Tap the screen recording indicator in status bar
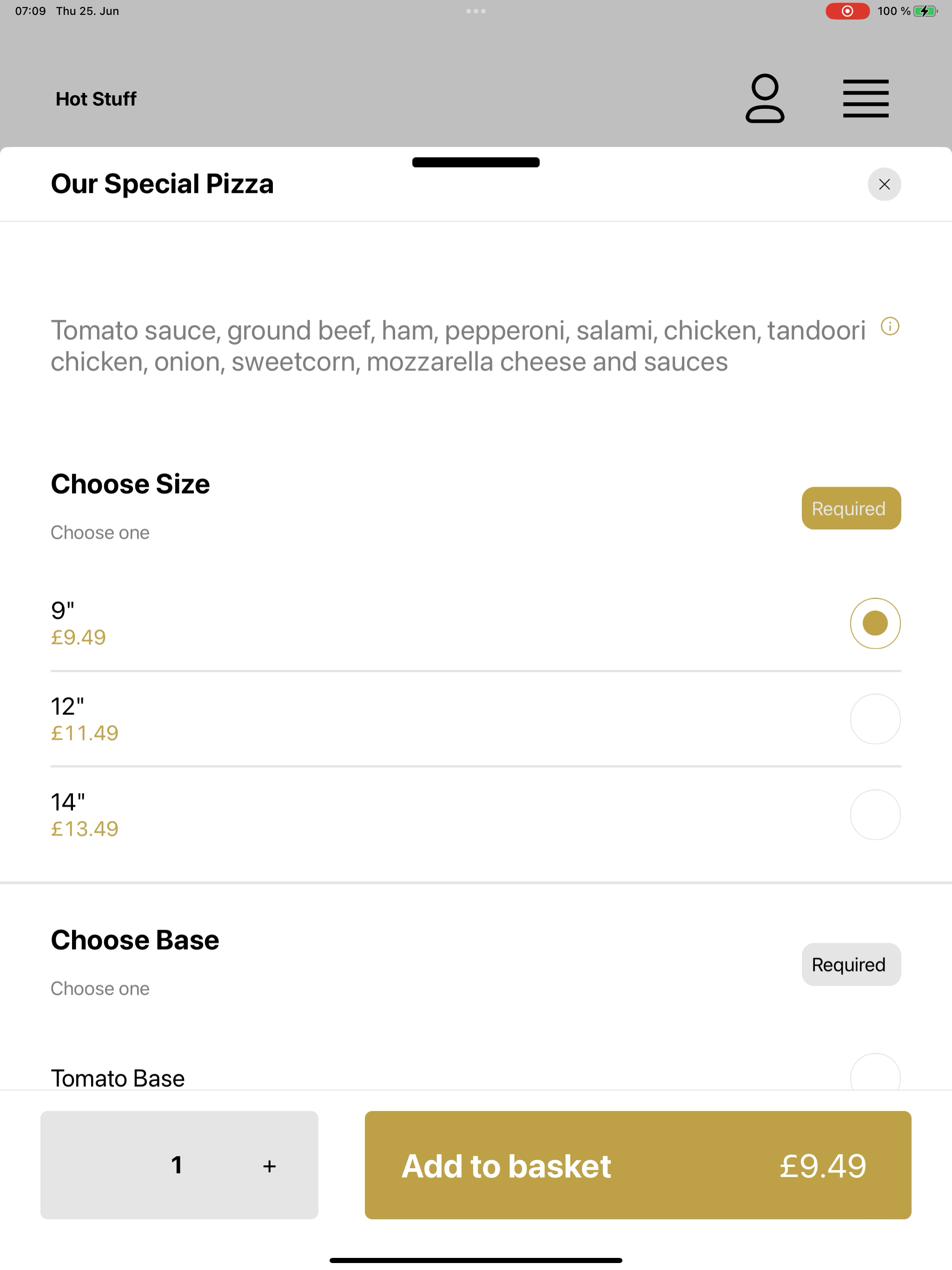Viewport: 952px width, 1270px height. click(847, 11)
